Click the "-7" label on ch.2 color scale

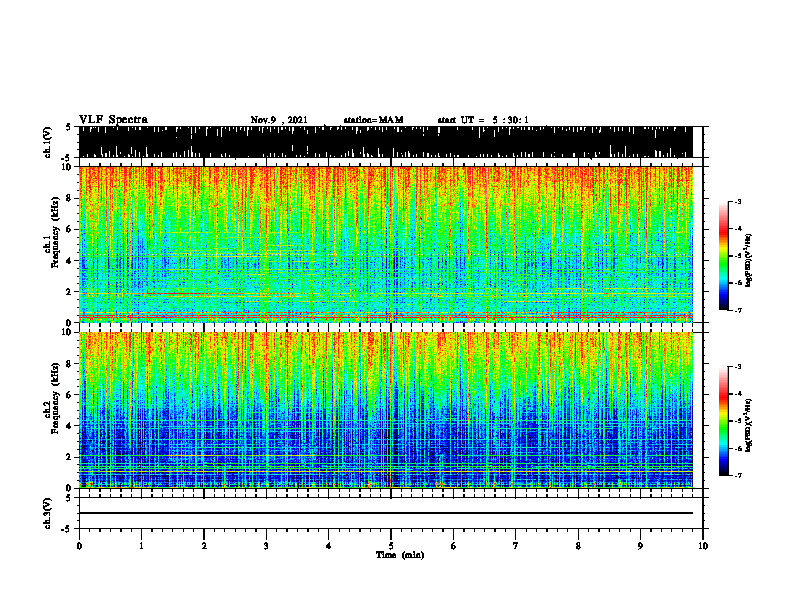pos(738,475)
